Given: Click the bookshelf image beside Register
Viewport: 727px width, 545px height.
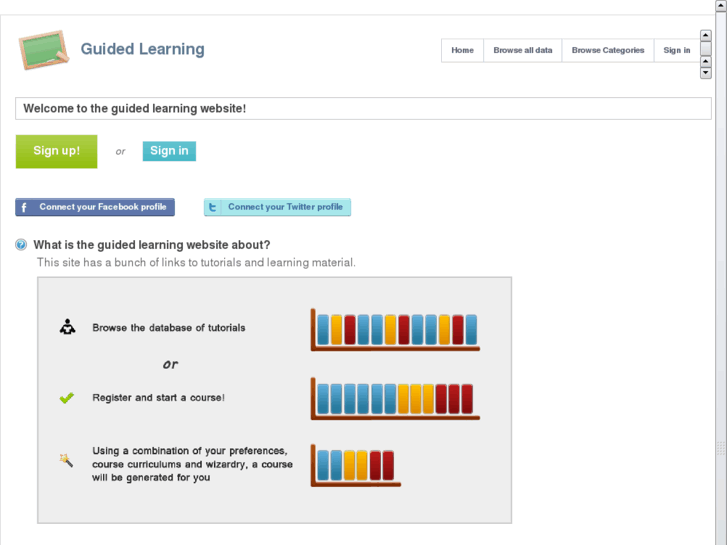Looking at the screenshot, I should (395, 399).
